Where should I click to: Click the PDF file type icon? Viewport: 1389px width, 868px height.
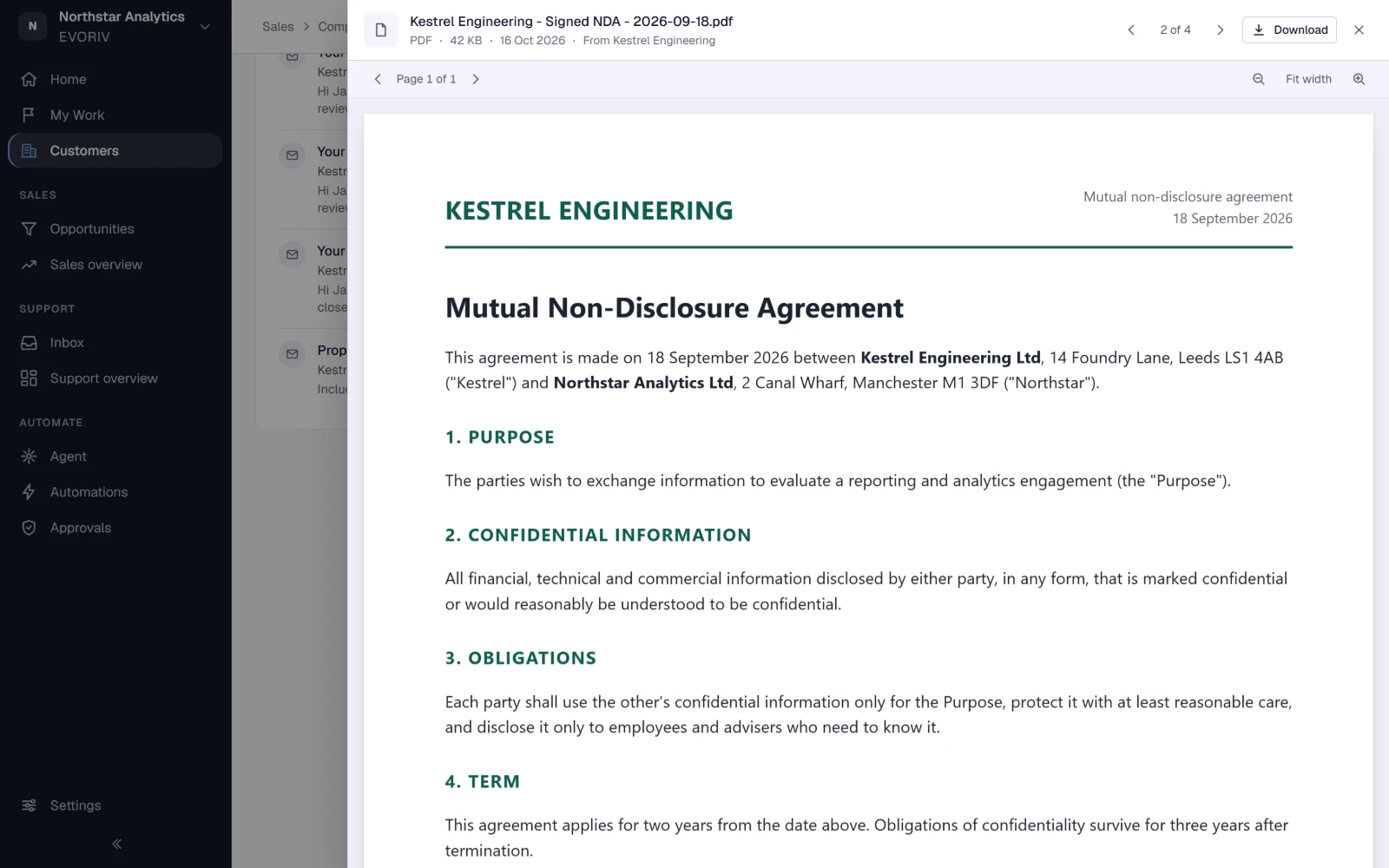[380, 30]
